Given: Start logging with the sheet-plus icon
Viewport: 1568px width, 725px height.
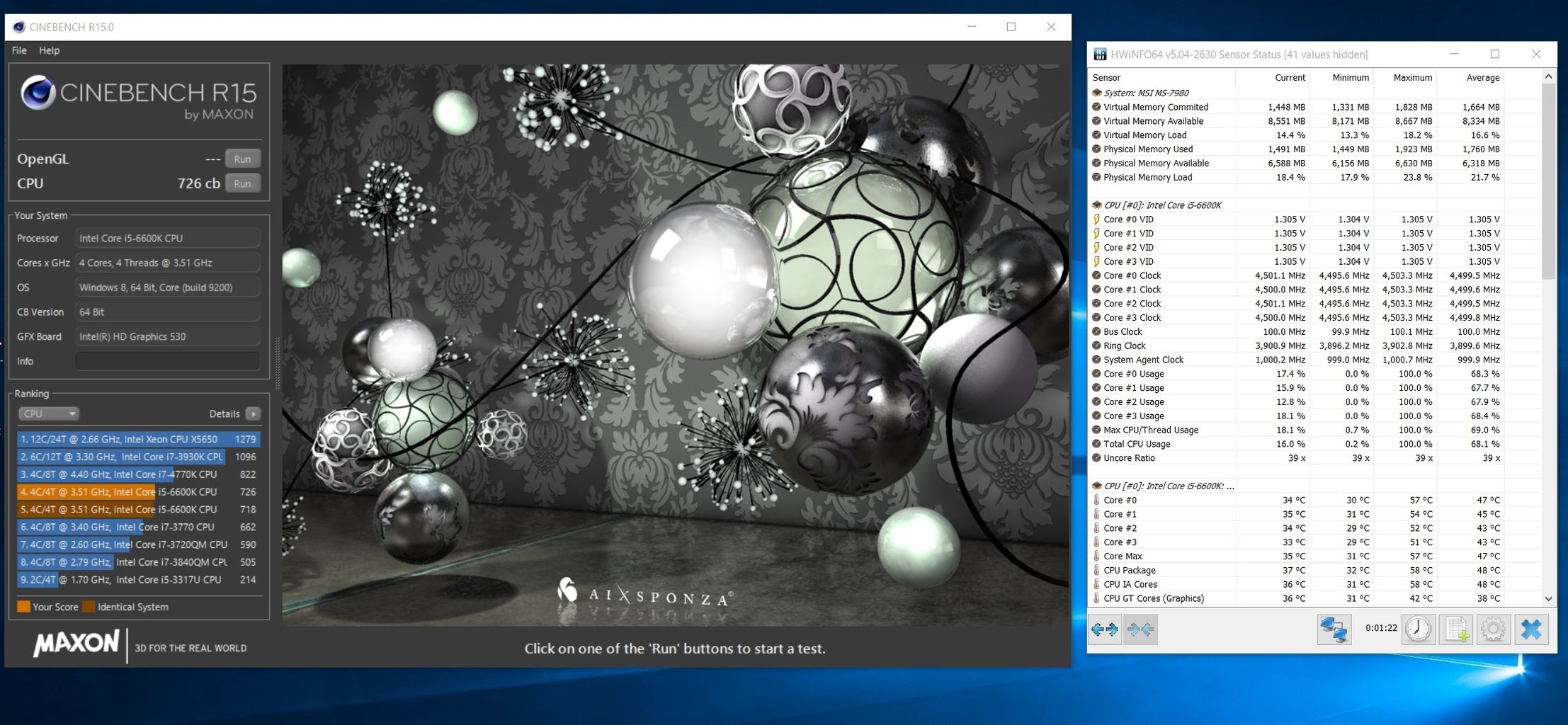Looking at the screenshot, I should 1456,629.
